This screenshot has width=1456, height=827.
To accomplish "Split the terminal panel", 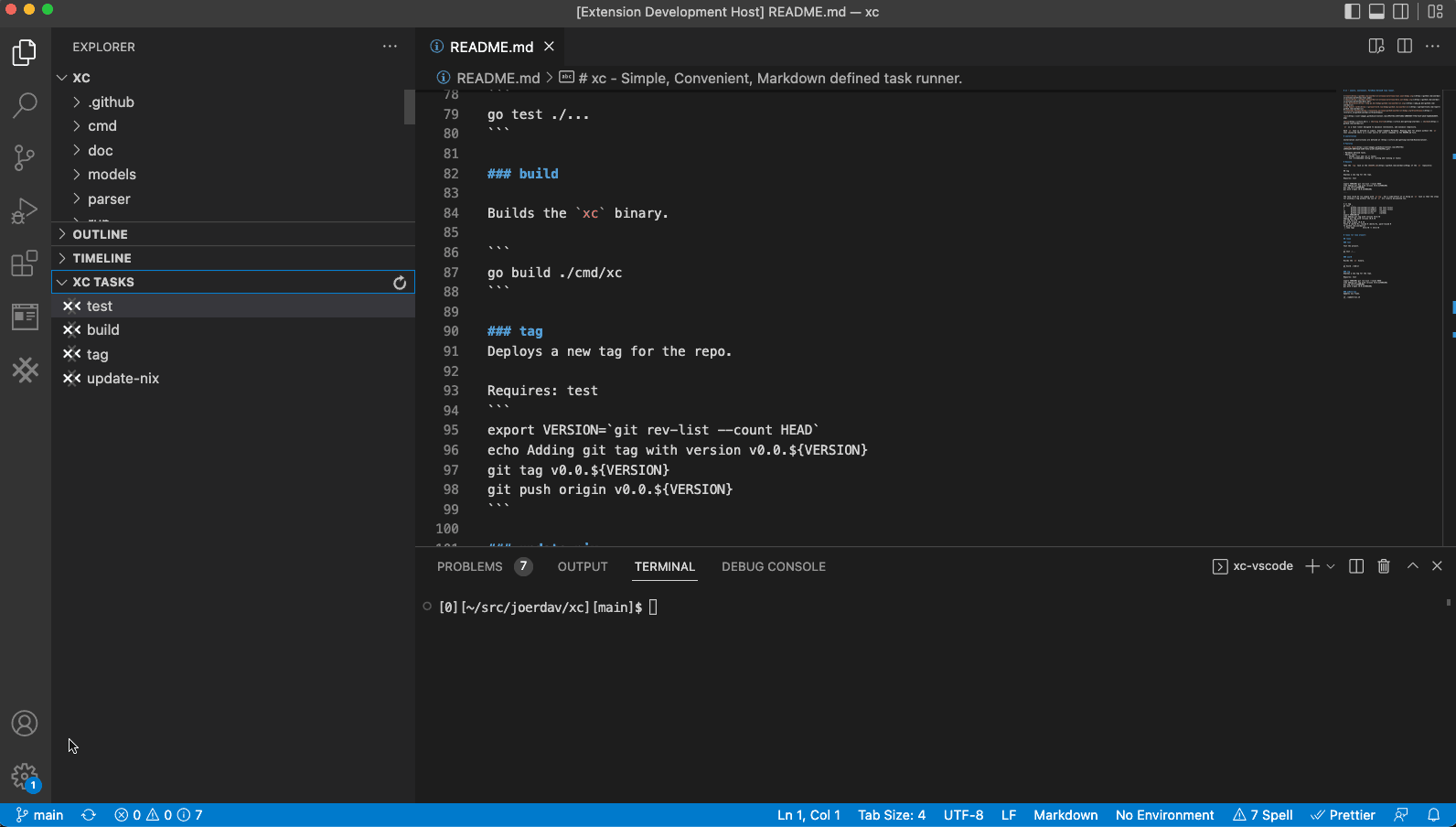I will 1356,566.
